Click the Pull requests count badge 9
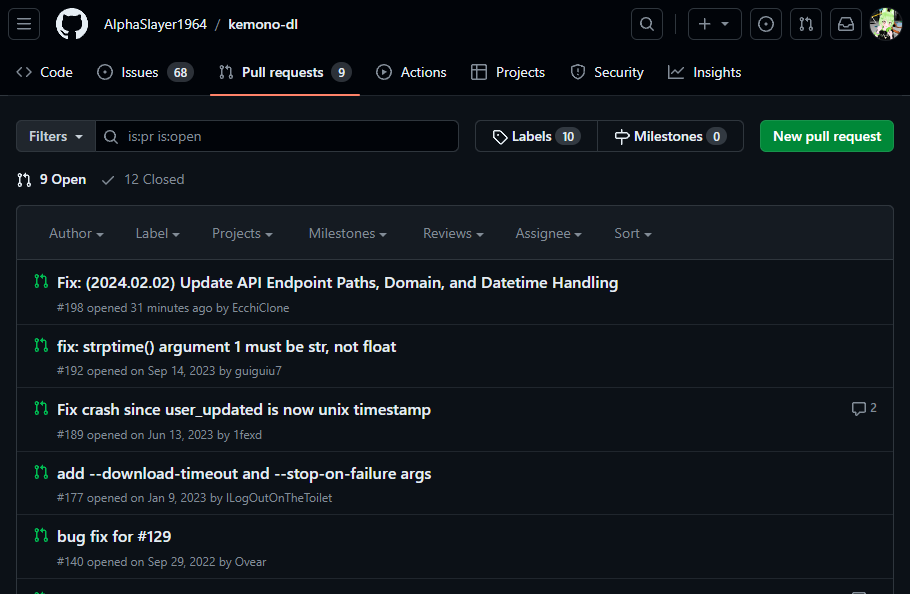The image size is (910, 594). click(x=341, y=73)
